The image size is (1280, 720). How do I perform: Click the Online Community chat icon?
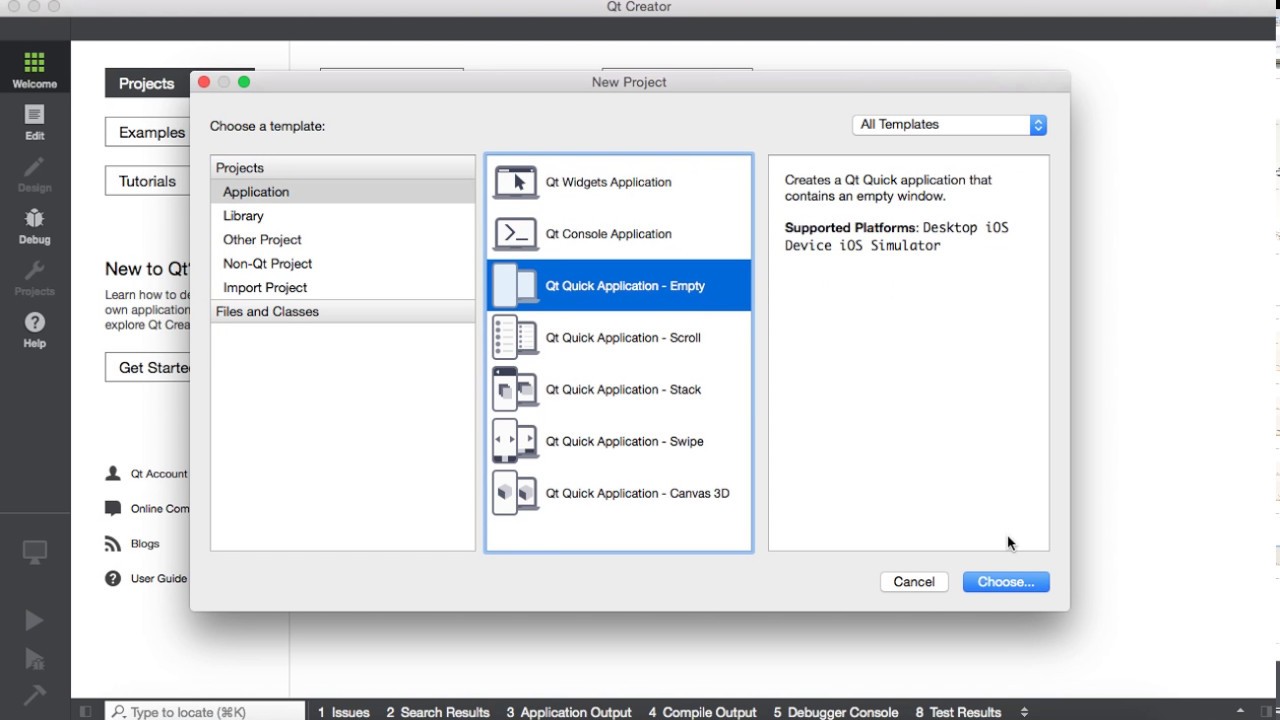click(113, 508)
